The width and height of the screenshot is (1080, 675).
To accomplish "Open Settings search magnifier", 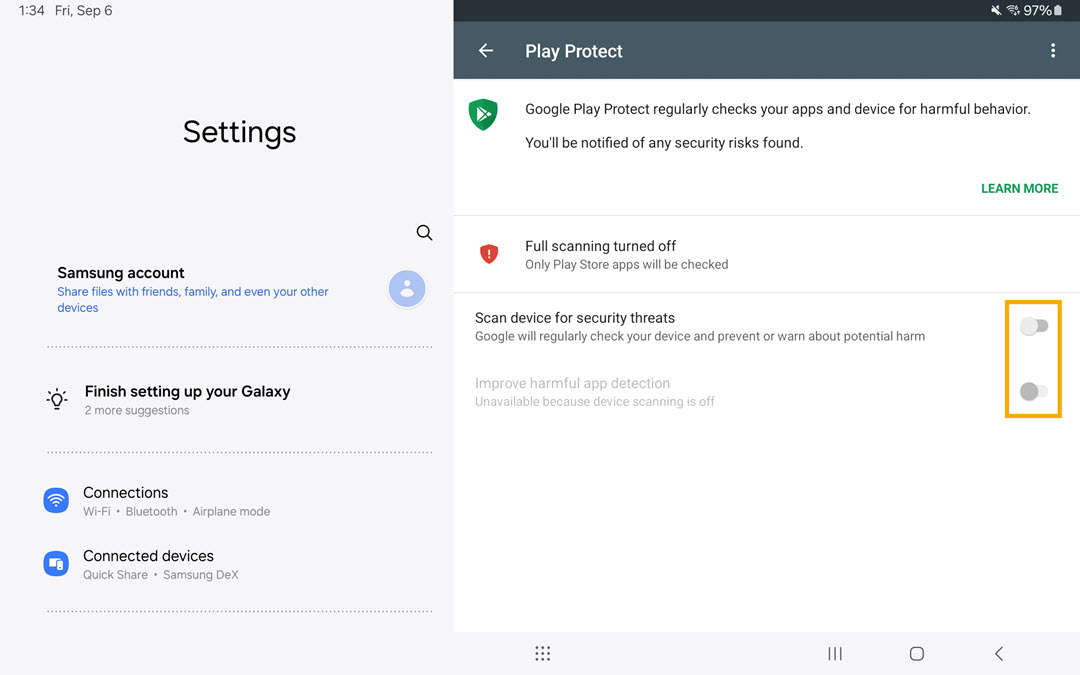I will [x=424, y=233].
